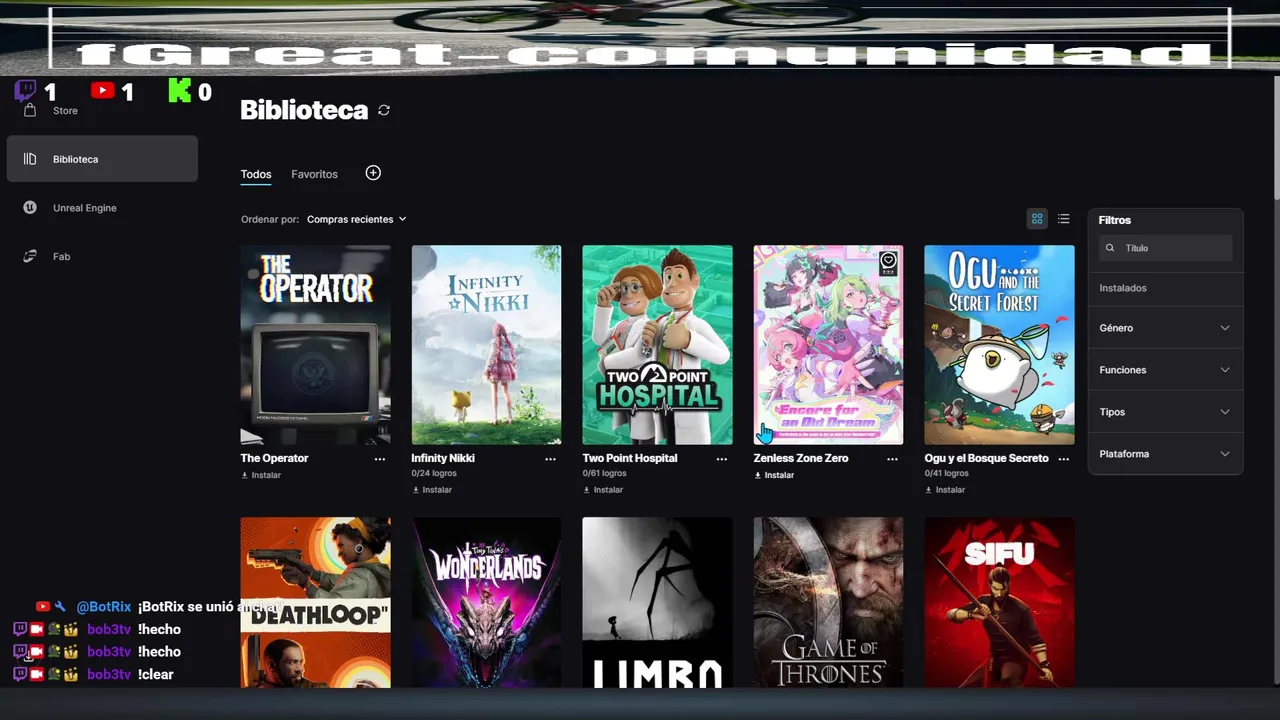
Task: Expand the Tipos filter
Action: (x=1165, y=412)
